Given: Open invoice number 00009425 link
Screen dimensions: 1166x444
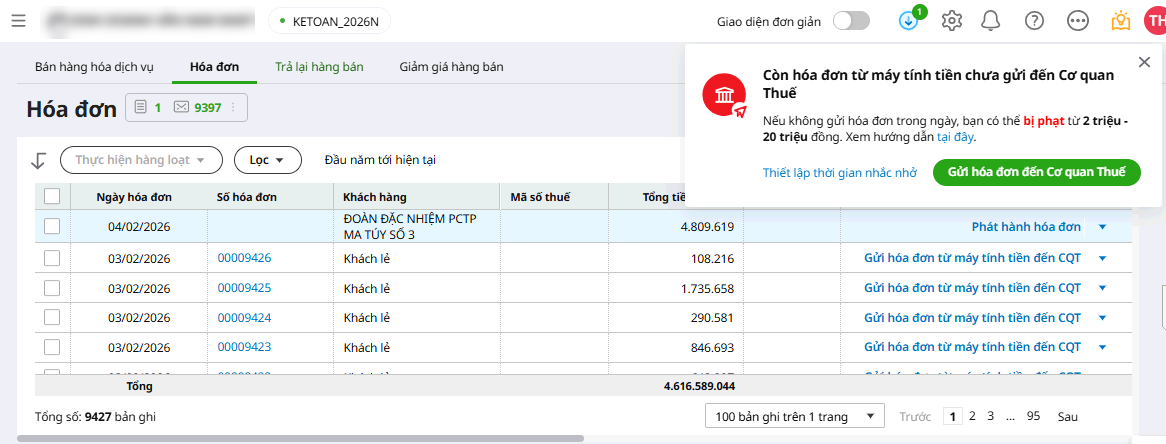Looking at the screenshot, I should click(x=244, y=288).
